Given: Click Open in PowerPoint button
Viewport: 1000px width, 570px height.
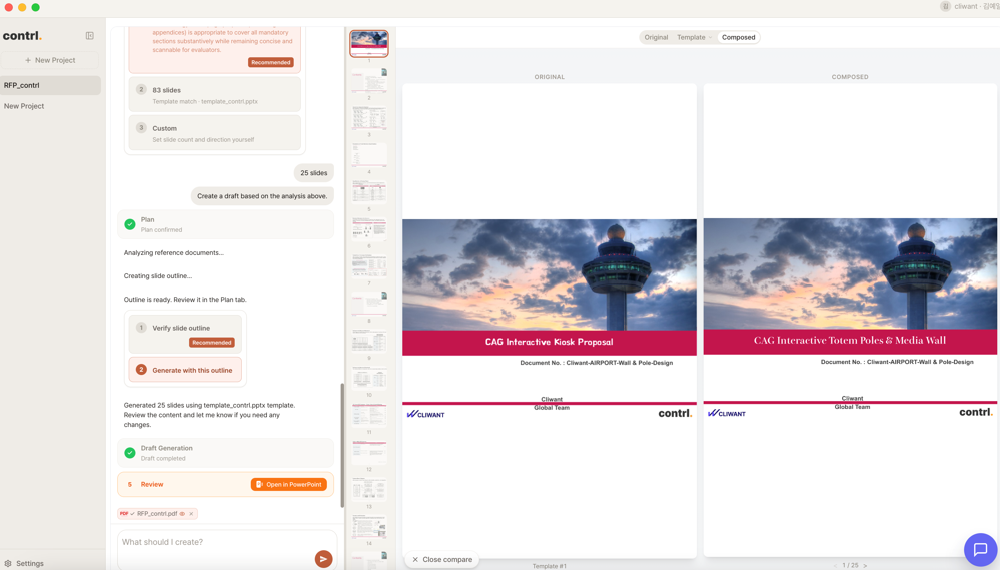Looking at the screenshot, I should (x=288, y=484).
